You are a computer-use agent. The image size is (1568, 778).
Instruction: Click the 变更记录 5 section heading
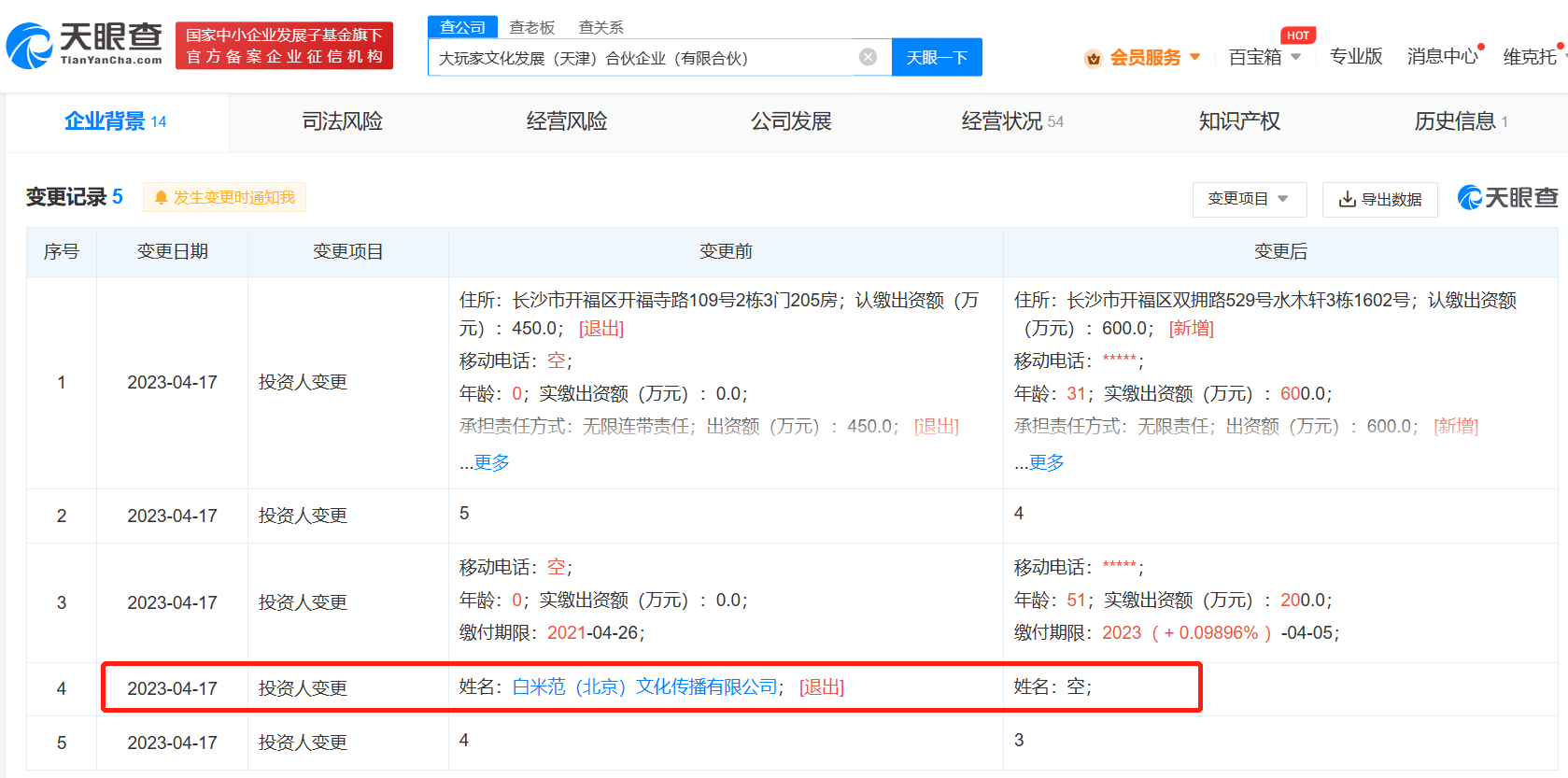[x=75, y=197]
